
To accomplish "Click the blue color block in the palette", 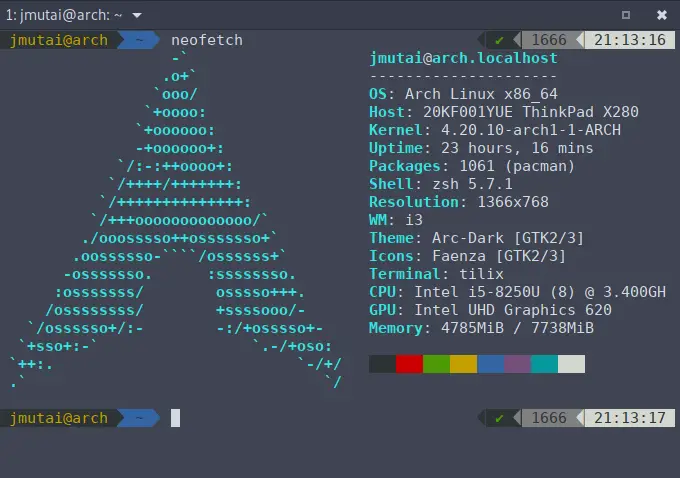I will [x=490, y=364].
